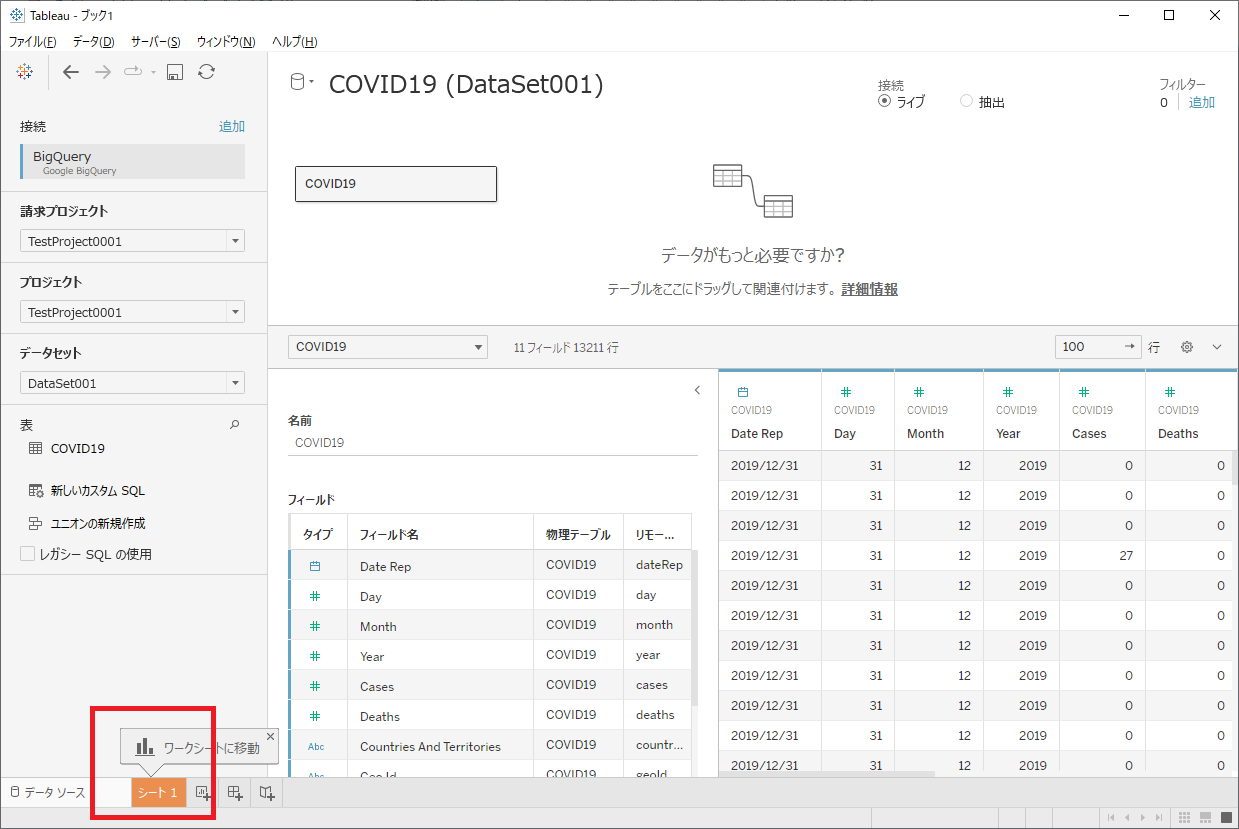Refresh the data source using the circular arrow
Image resolution: width=1239 pixels, height=829 pixels.
(x=206, y=71)
